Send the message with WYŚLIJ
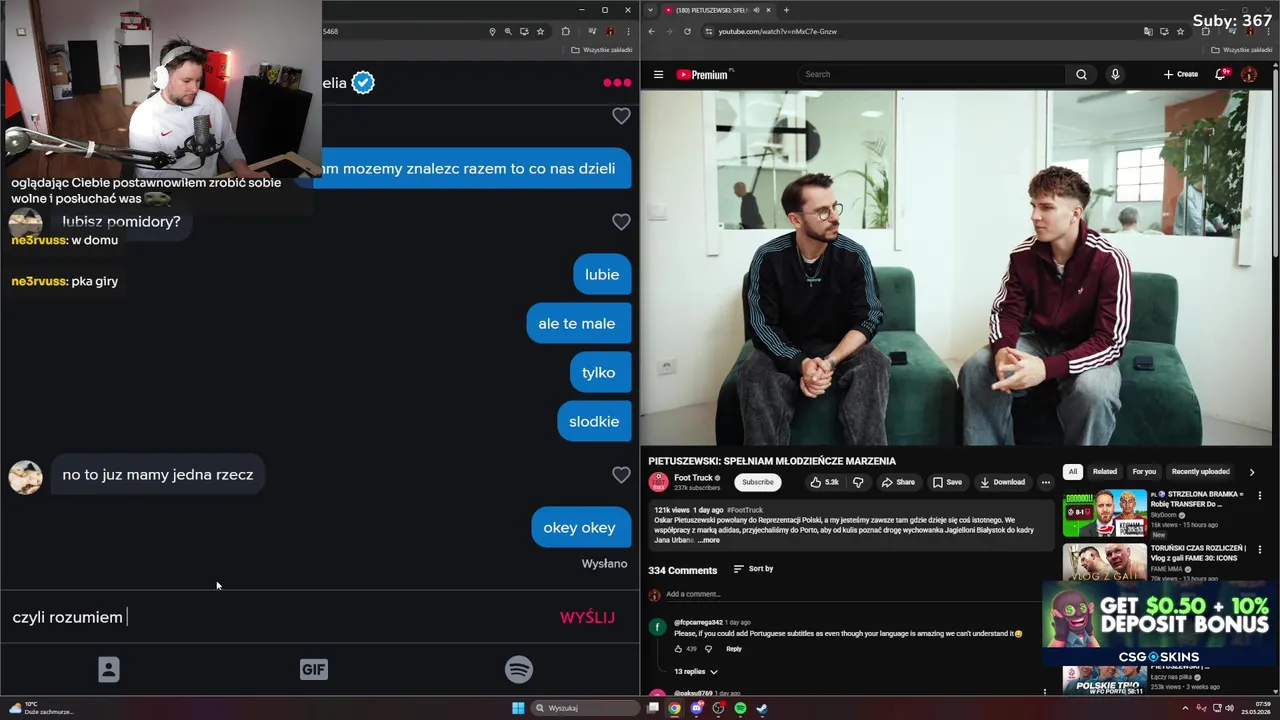 (587, 617)
